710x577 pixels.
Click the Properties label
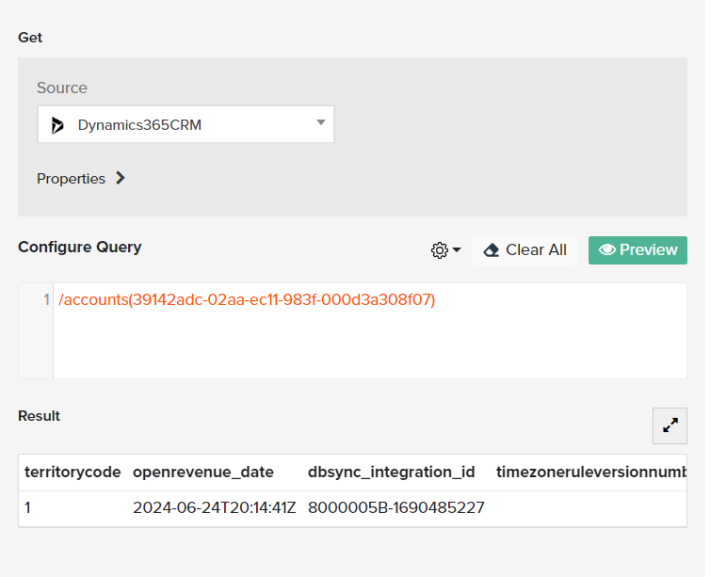pos(71,179)
